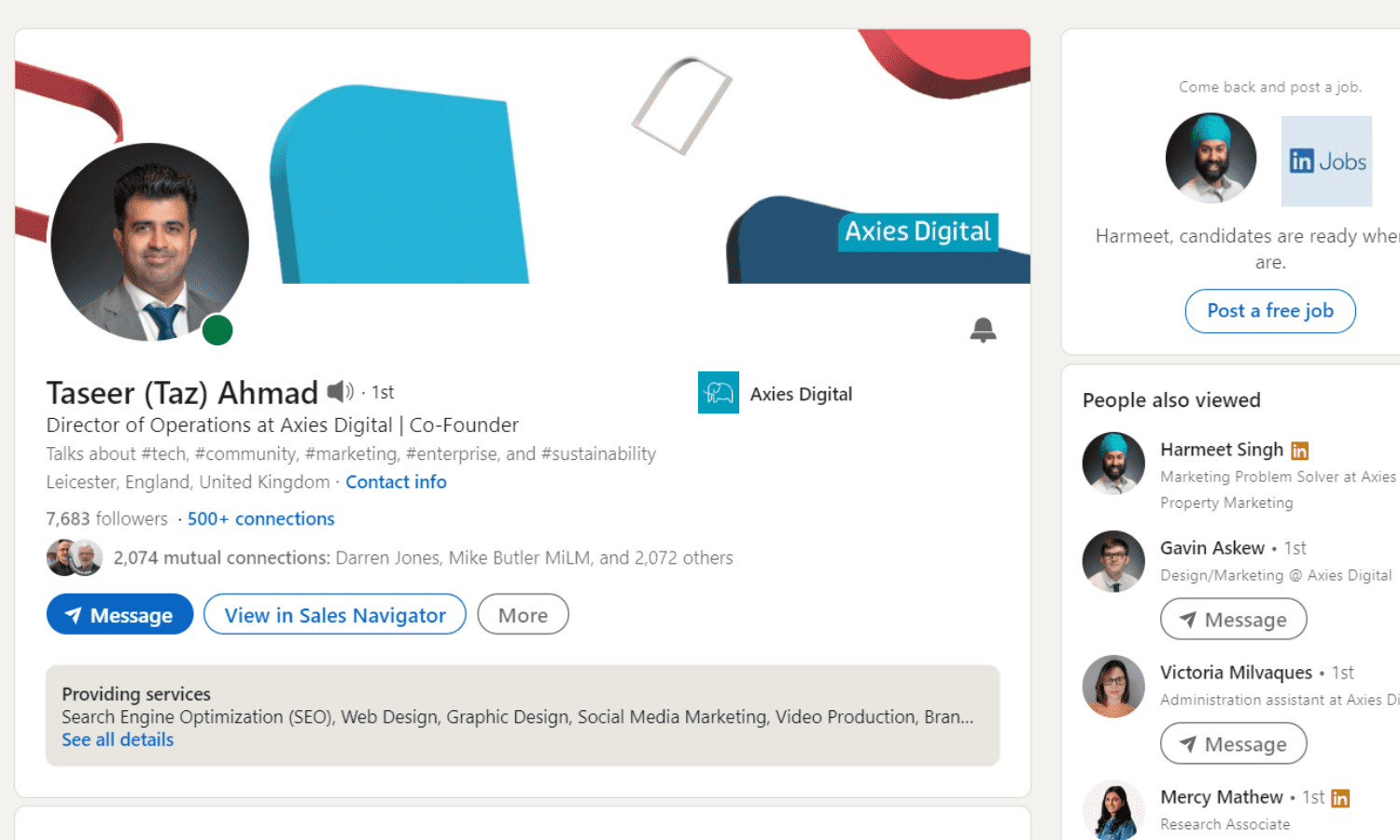Click the Taseer (Taz) Ahmad name heading

click(182, 393)
